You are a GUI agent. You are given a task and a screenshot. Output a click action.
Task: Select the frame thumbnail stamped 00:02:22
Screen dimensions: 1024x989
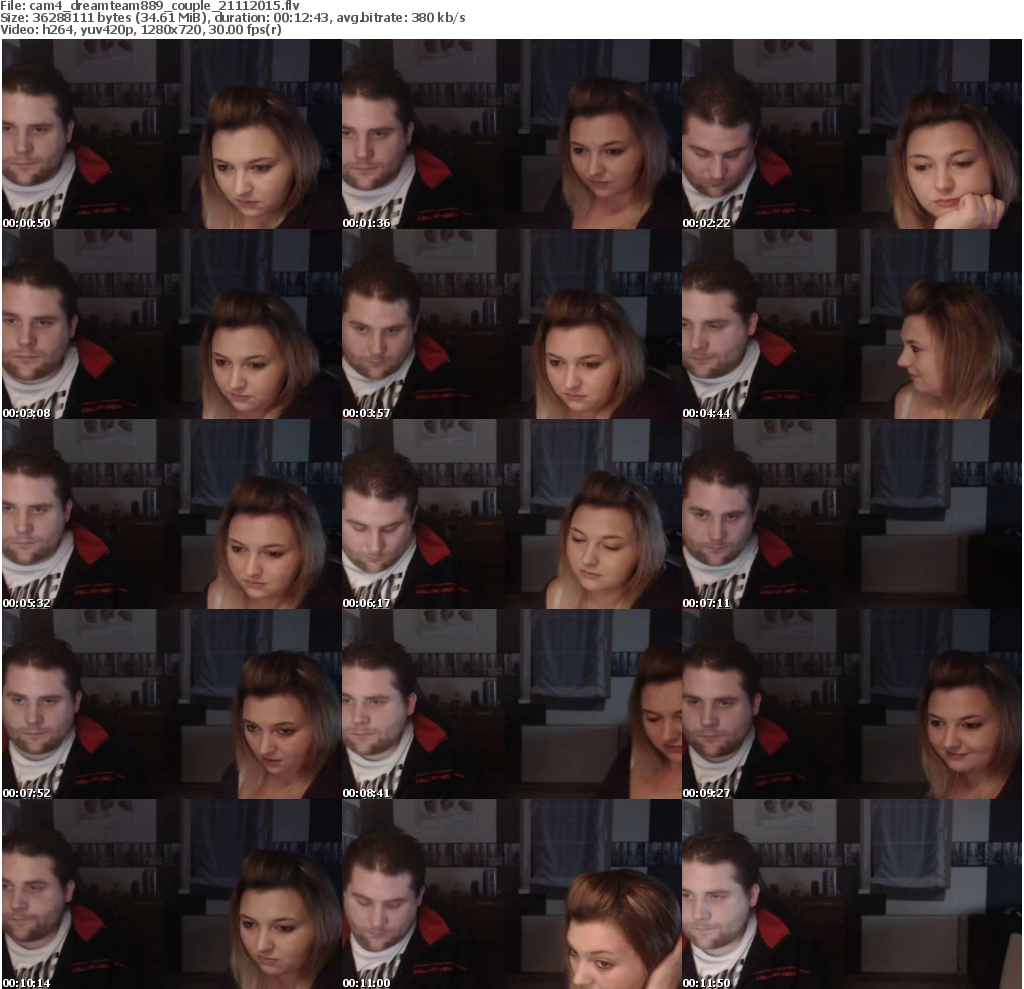pos(852,134)
